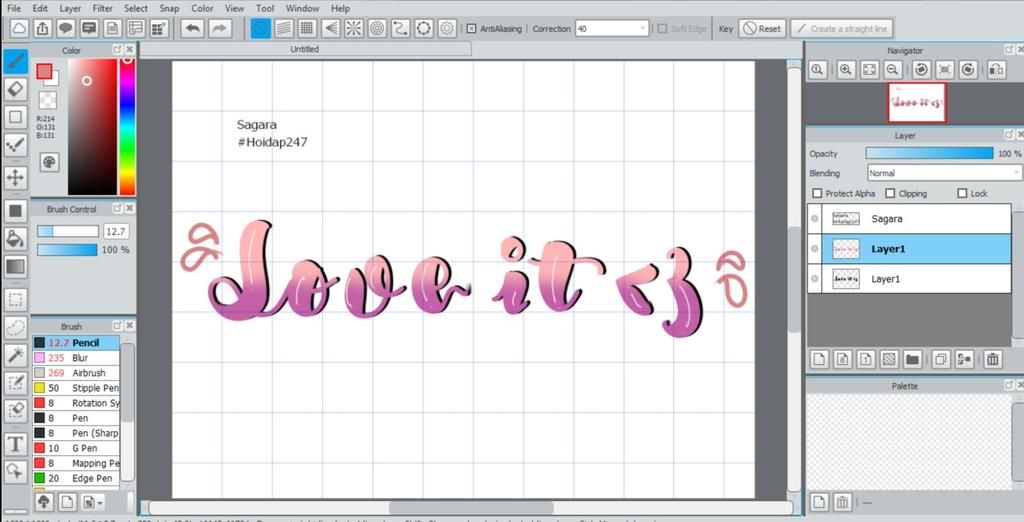Enable the layer Lock checkbox
The width and height of the screenshot is (1024, 522).
pos(962,193)
